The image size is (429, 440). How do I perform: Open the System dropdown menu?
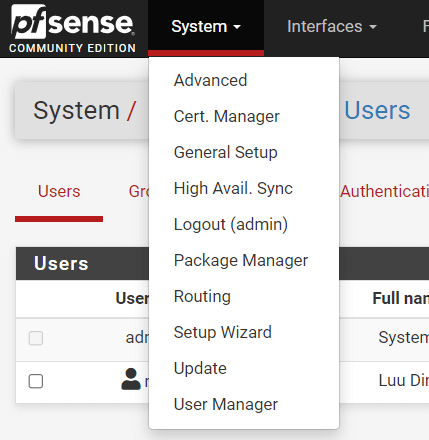pos(206,27)
